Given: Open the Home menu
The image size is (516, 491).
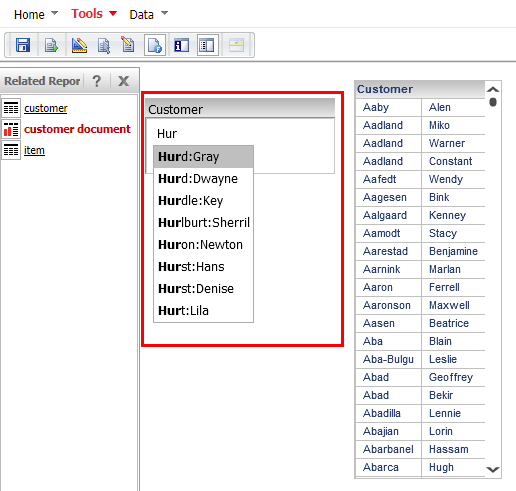Looking at the screenshot, I should pos(29,15).
